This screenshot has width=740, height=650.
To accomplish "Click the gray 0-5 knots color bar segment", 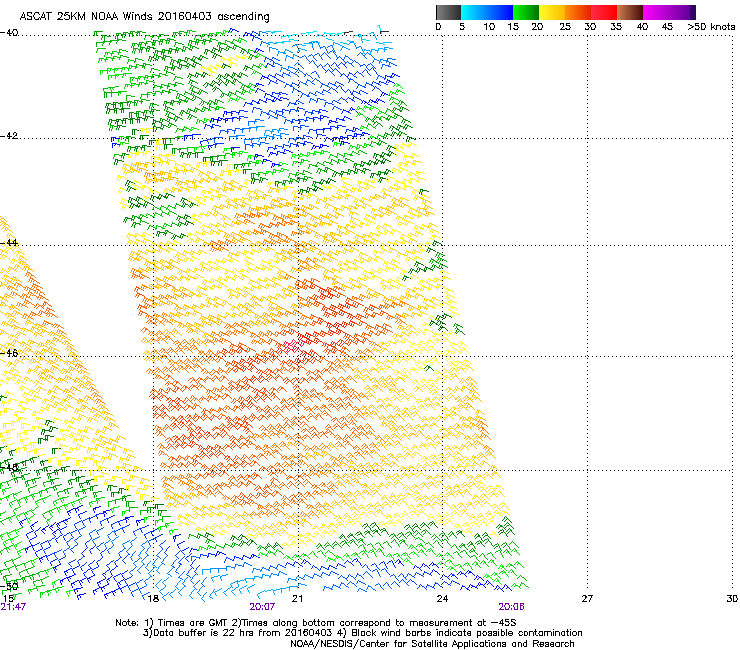I will [x=448, y=12].
